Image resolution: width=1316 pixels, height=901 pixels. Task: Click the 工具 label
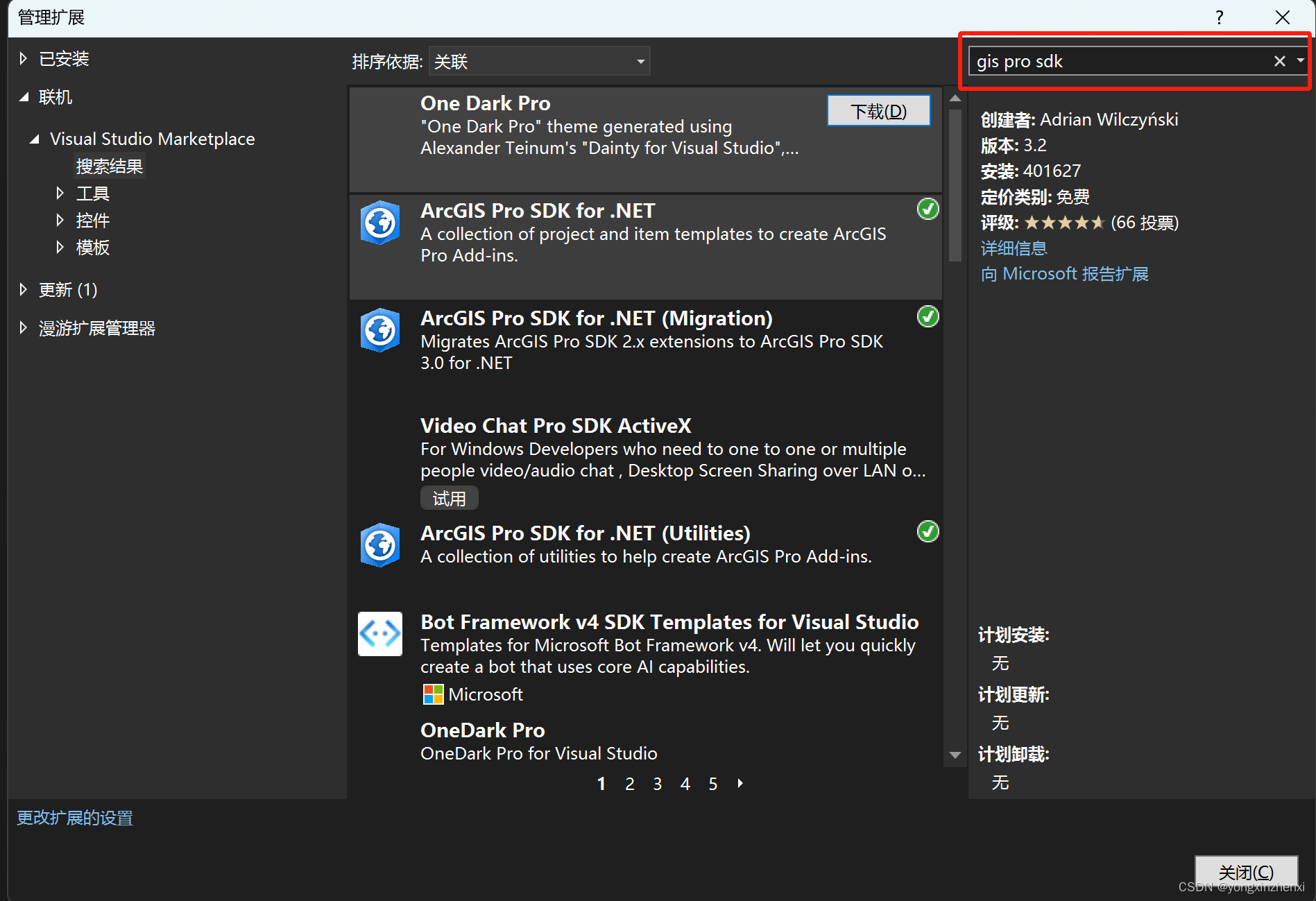[92, 194]
